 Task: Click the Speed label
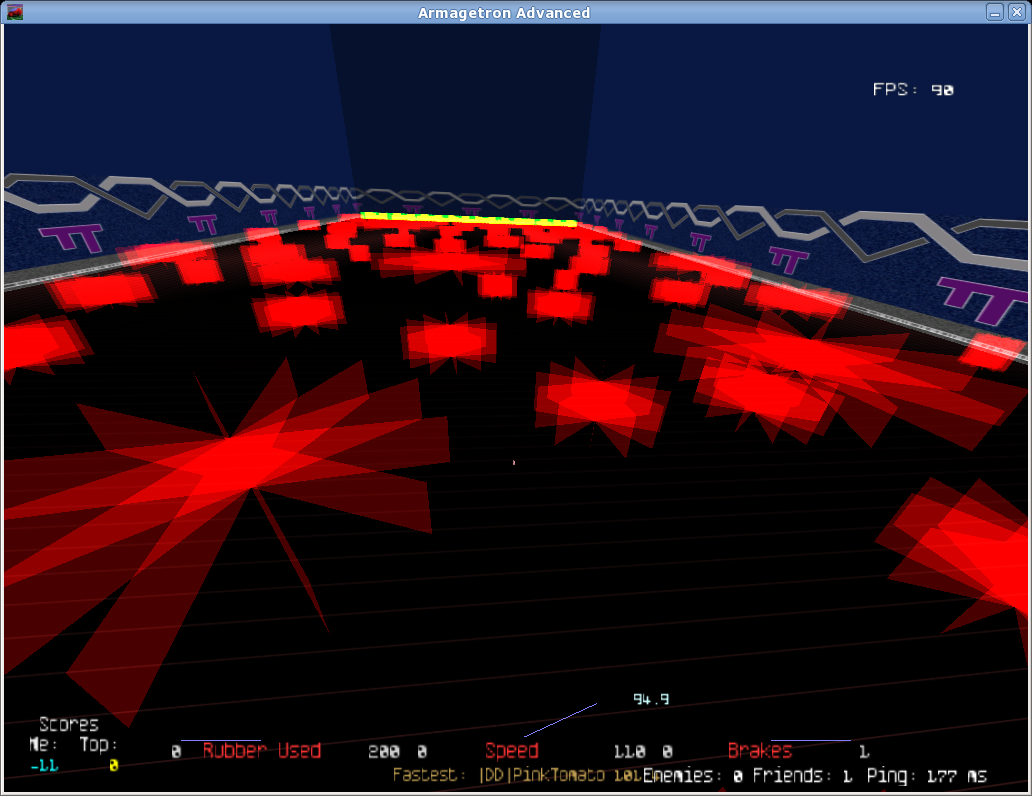coord(511,751)
